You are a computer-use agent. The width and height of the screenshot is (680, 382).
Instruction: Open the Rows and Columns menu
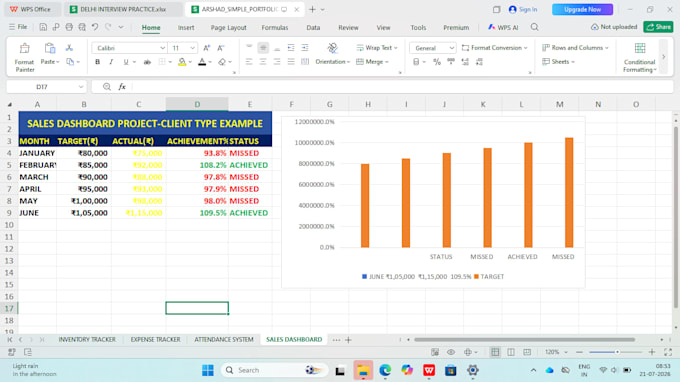pos(575,48)
